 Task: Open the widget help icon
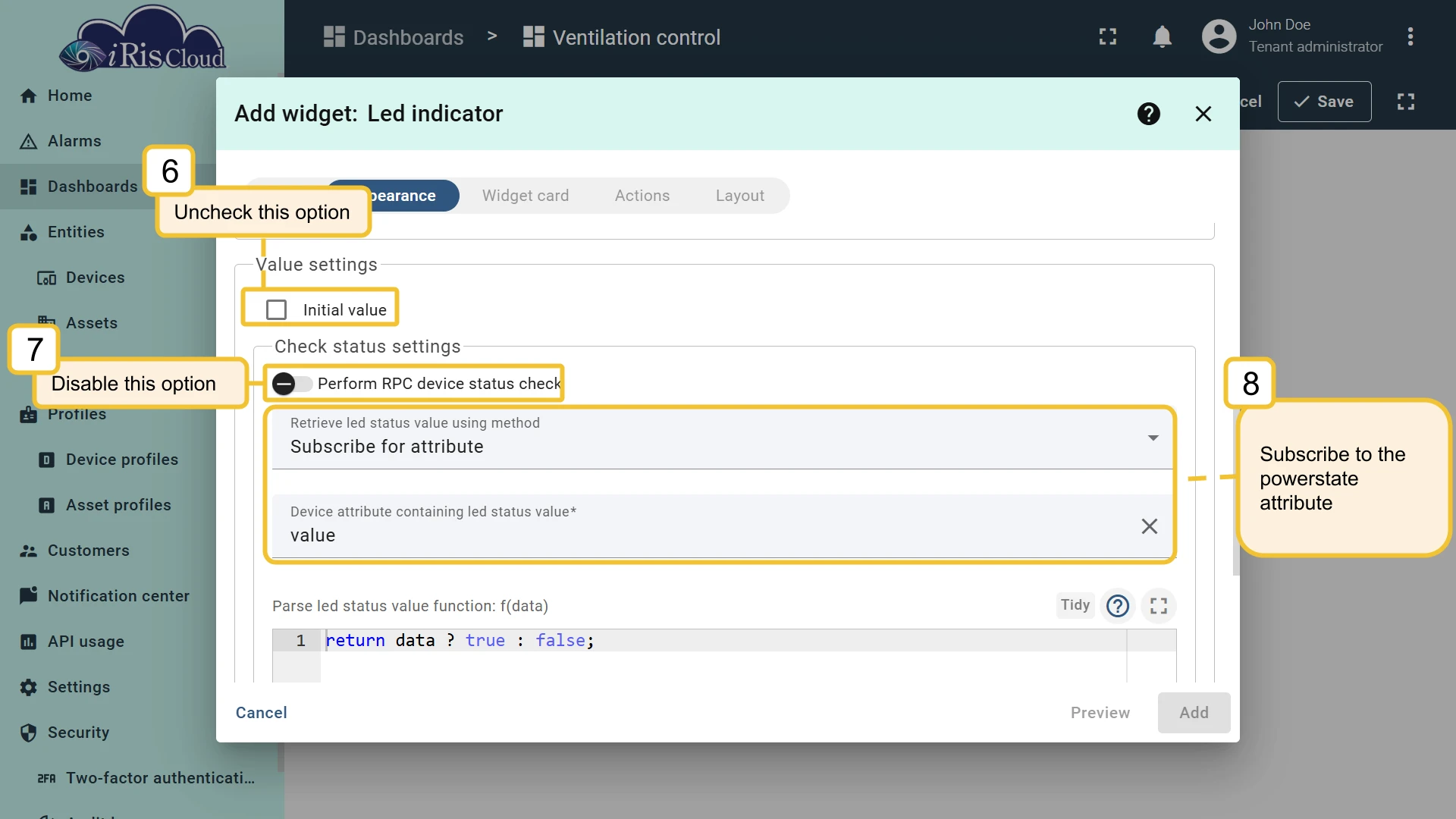[1149, 114]
